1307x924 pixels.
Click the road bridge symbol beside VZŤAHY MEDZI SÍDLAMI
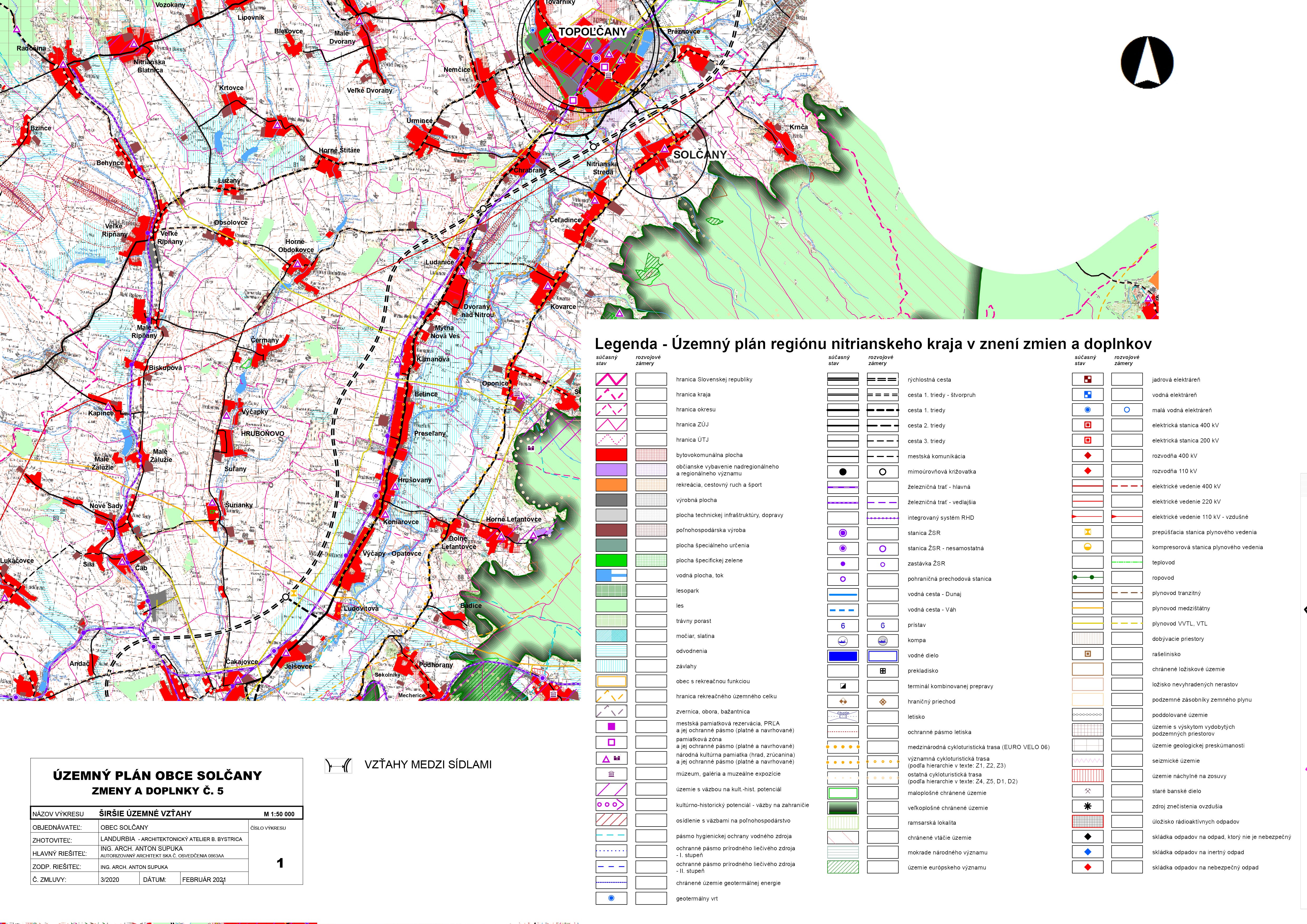tap(338, 766)
